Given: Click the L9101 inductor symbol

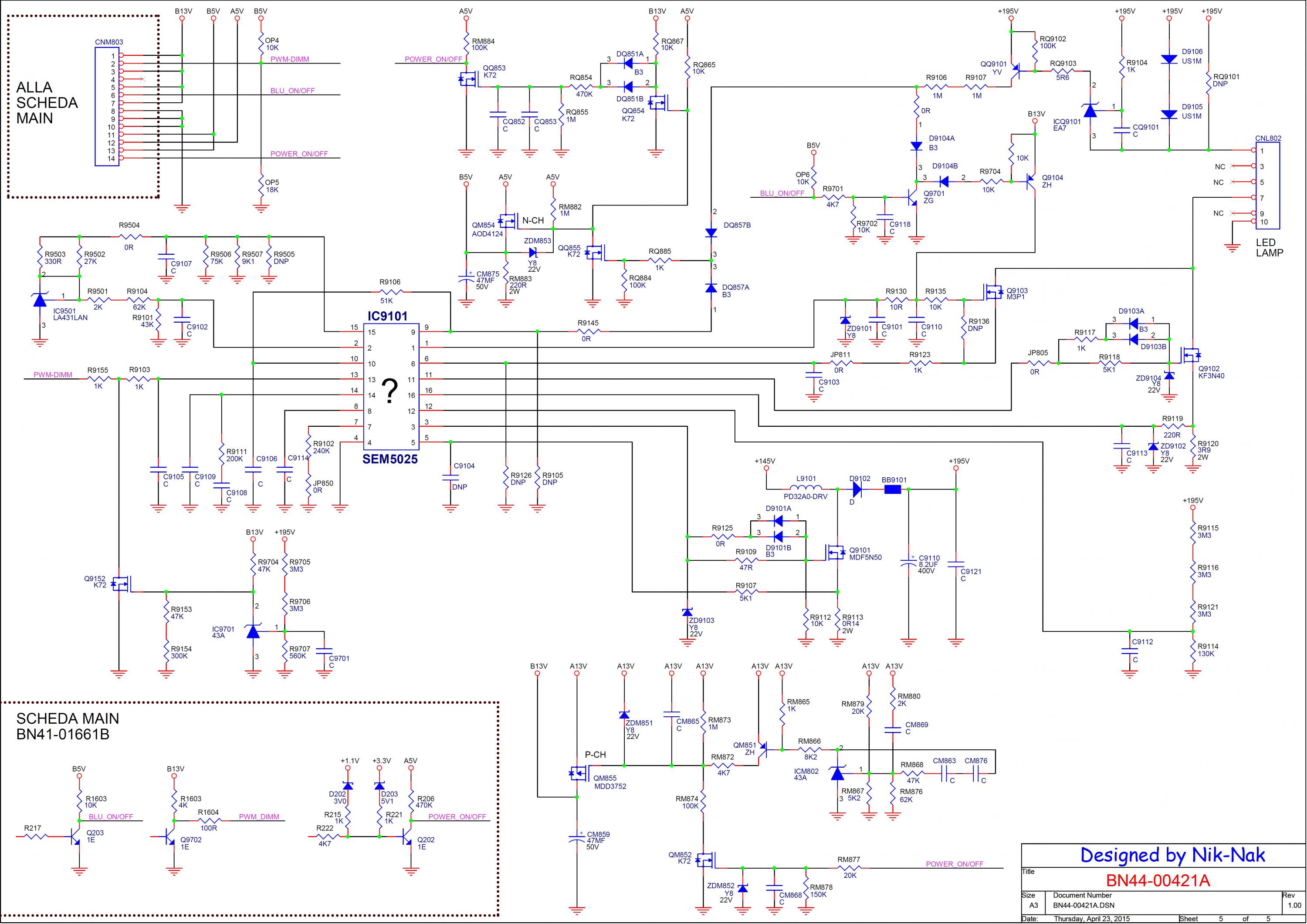Looking at the screenshot, I should tap(806, 488).
